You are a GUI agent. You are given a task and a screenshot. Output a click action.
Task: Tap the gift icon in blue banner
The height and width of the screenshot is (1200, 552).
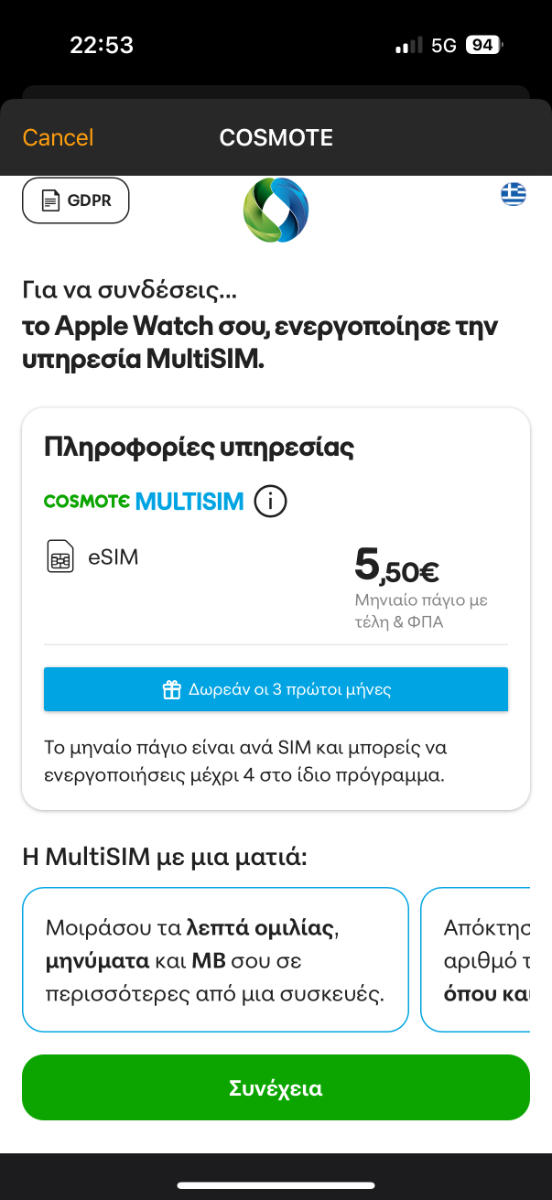(x=171, y=689)
